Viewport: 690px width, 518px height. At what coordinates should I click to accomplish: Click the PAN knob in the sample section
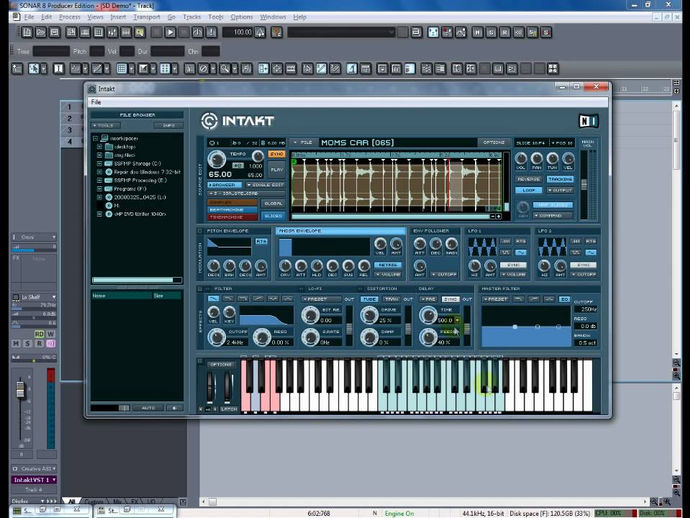click(x=536, y=159)
